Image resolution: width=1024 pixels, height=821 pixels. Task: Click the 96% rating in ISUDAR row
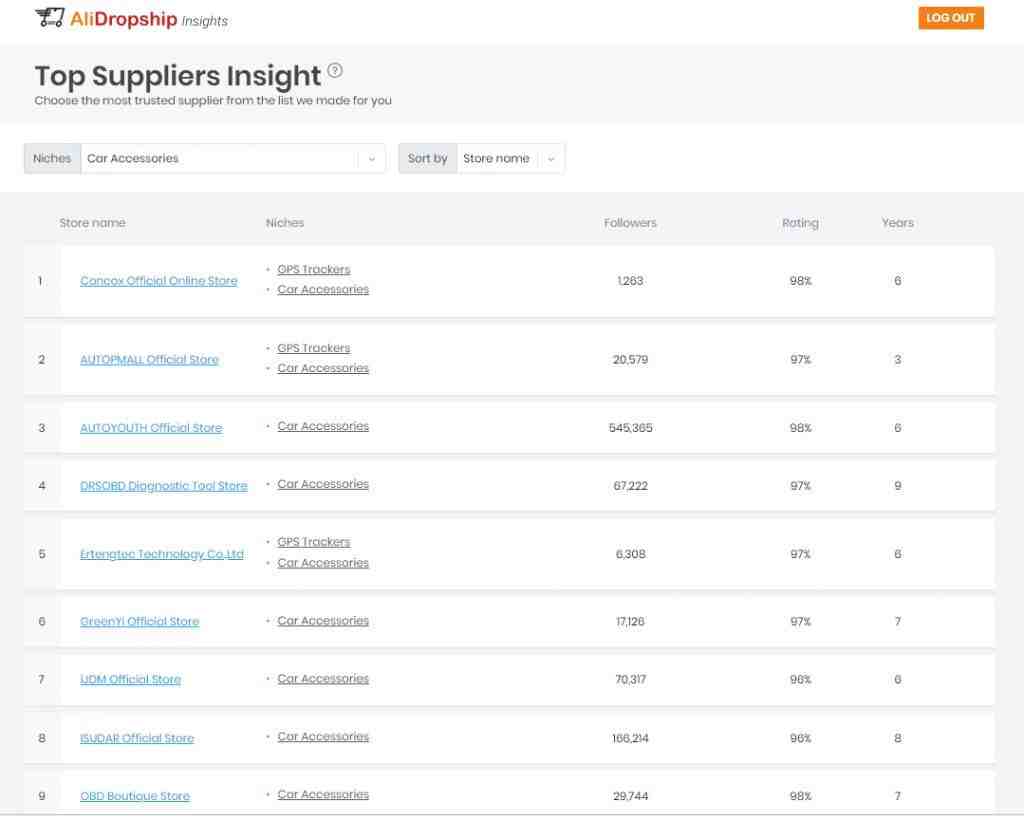pyautogui.click(x=800, y=738)
